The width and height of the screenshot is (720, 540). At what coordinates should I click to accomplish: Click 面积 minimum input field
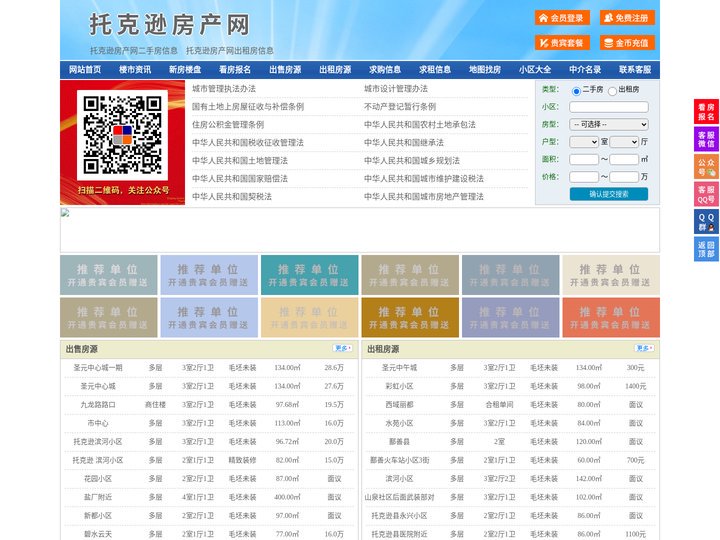click(x=584, y=159)
